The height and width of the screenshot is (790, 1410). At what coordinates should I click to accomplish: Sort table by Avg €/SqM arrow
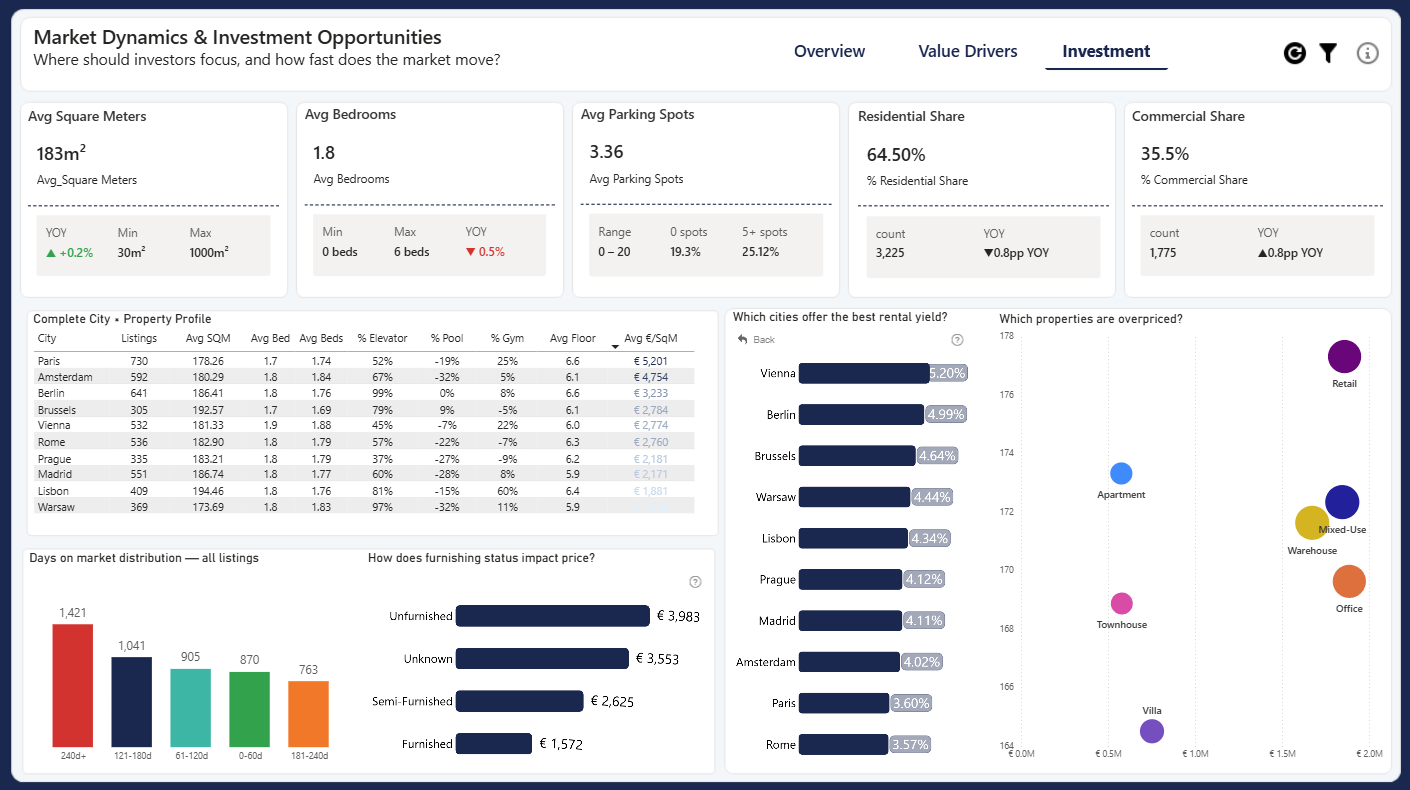[x=615, y=345]
